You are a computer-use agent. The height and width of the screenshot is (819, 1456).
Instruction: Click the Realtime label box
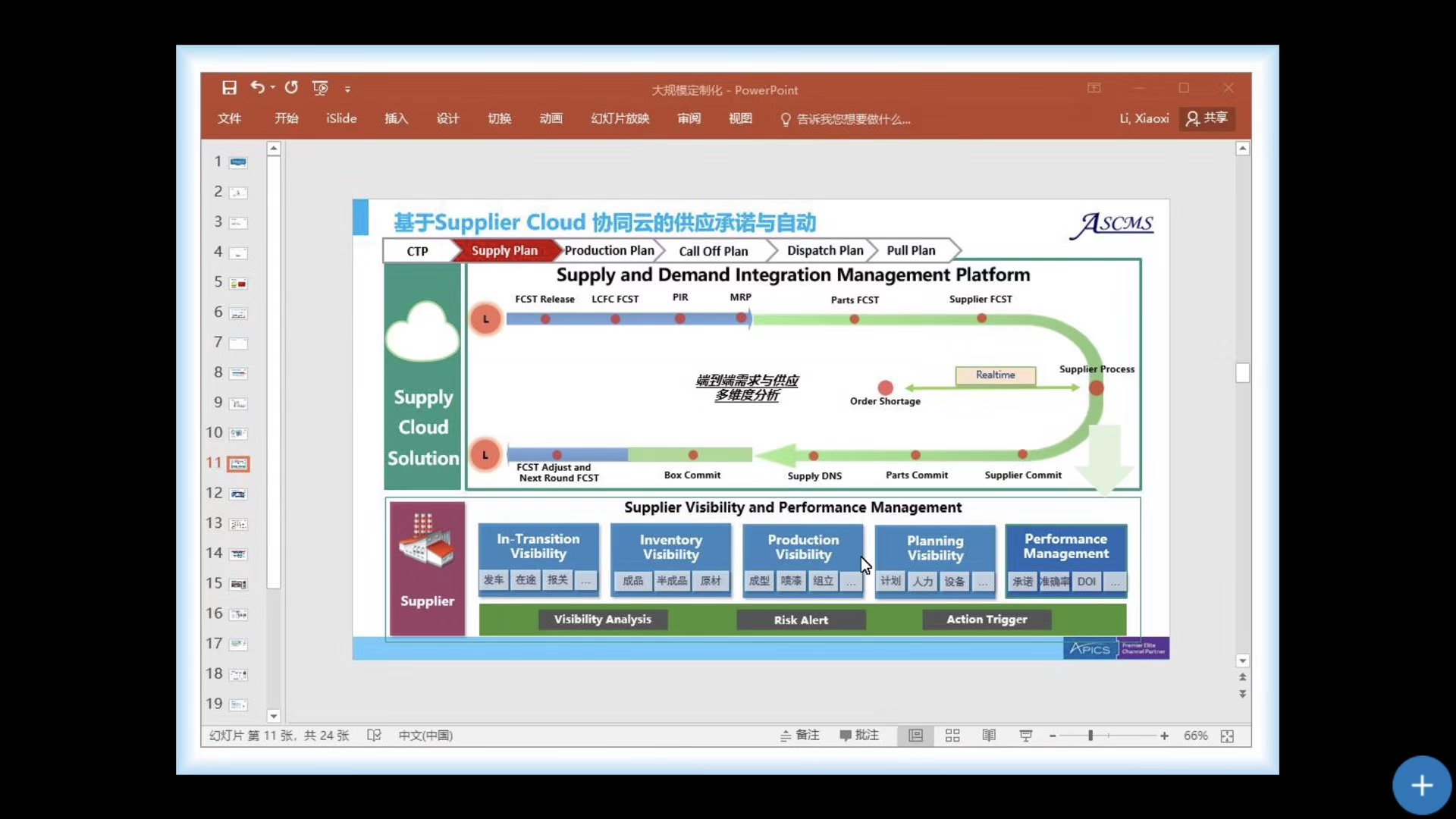coord(996,375)
